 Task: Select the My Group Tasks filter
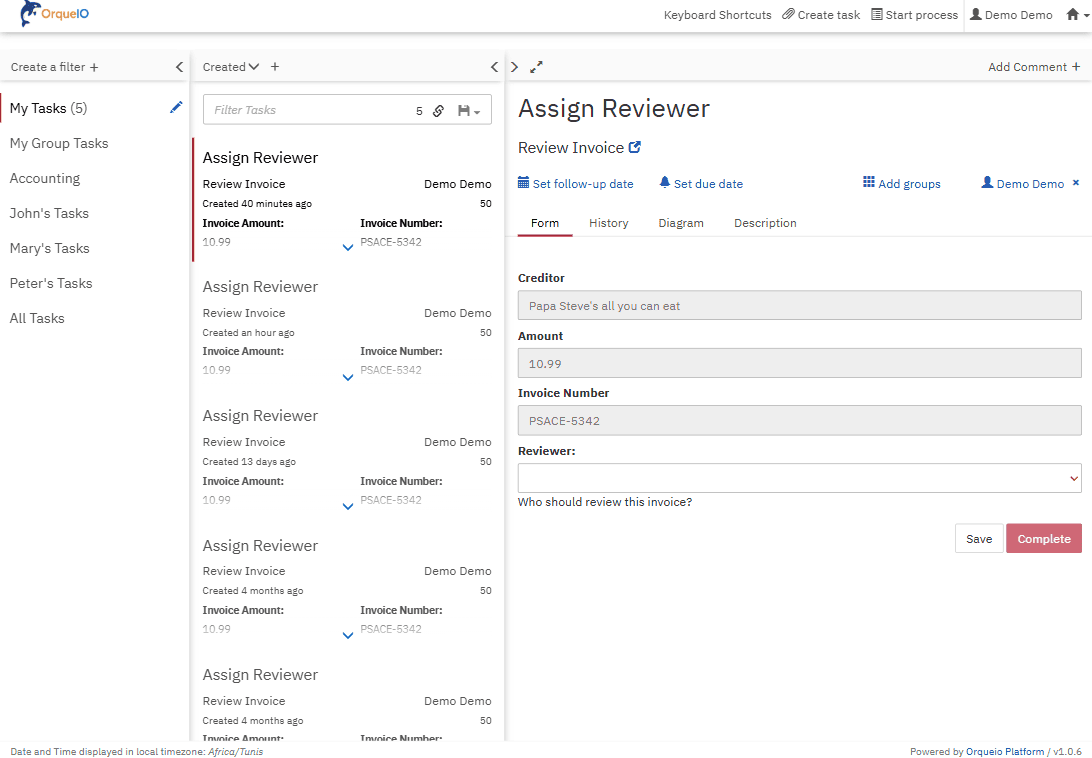59,144
